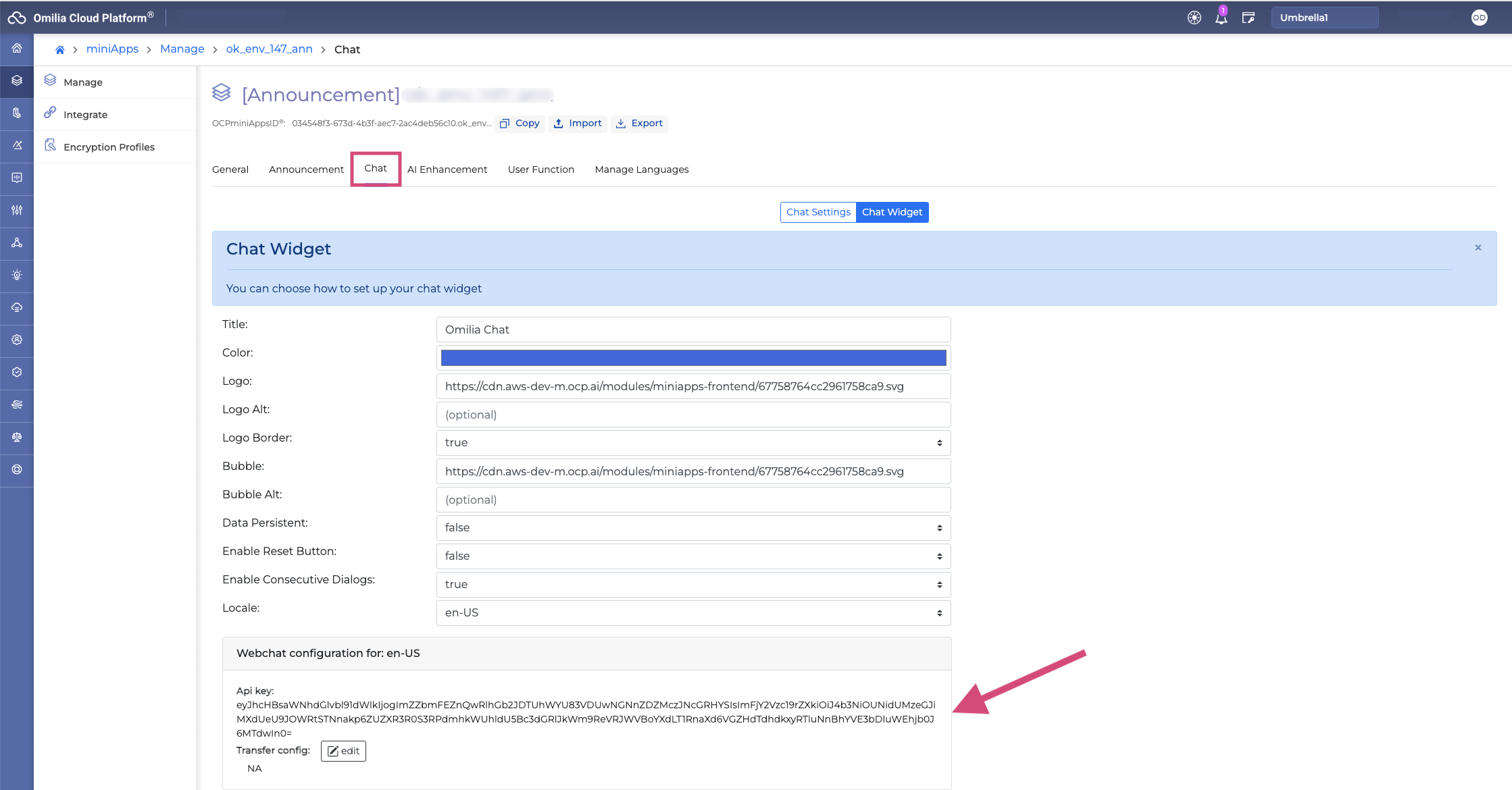Open the Logo Border dropdown
Screen dimensions: 1512x790
[693, 443]
